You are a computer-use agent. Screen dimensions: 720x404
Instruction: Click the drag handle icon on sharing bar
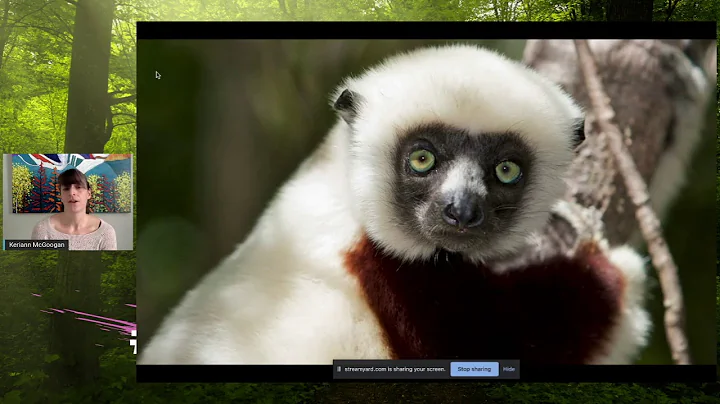pyautogui.click(x=339, y=369)
